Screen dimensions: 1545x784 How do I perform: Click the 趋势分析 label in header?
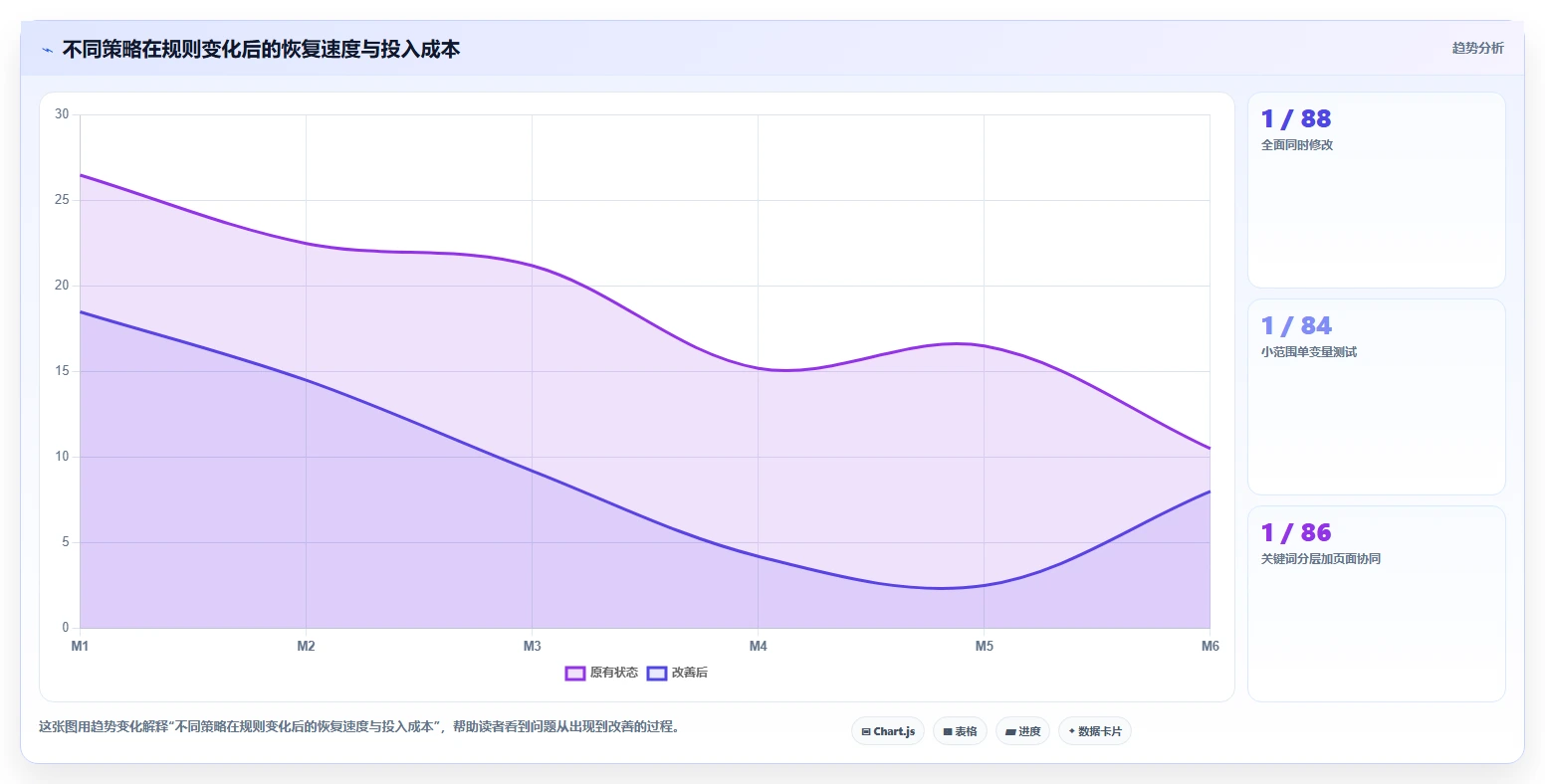coord(1477,48)
